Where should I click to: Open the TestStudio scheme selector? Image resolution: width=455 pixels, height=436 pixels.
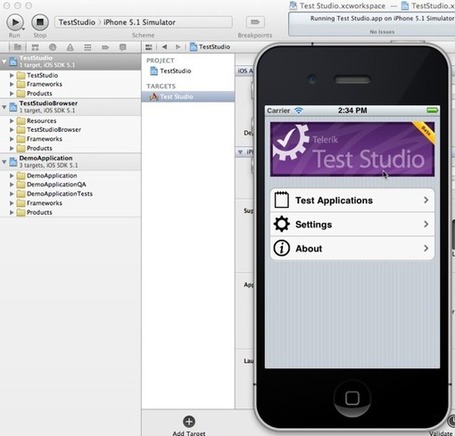click(x=77, y=22)
